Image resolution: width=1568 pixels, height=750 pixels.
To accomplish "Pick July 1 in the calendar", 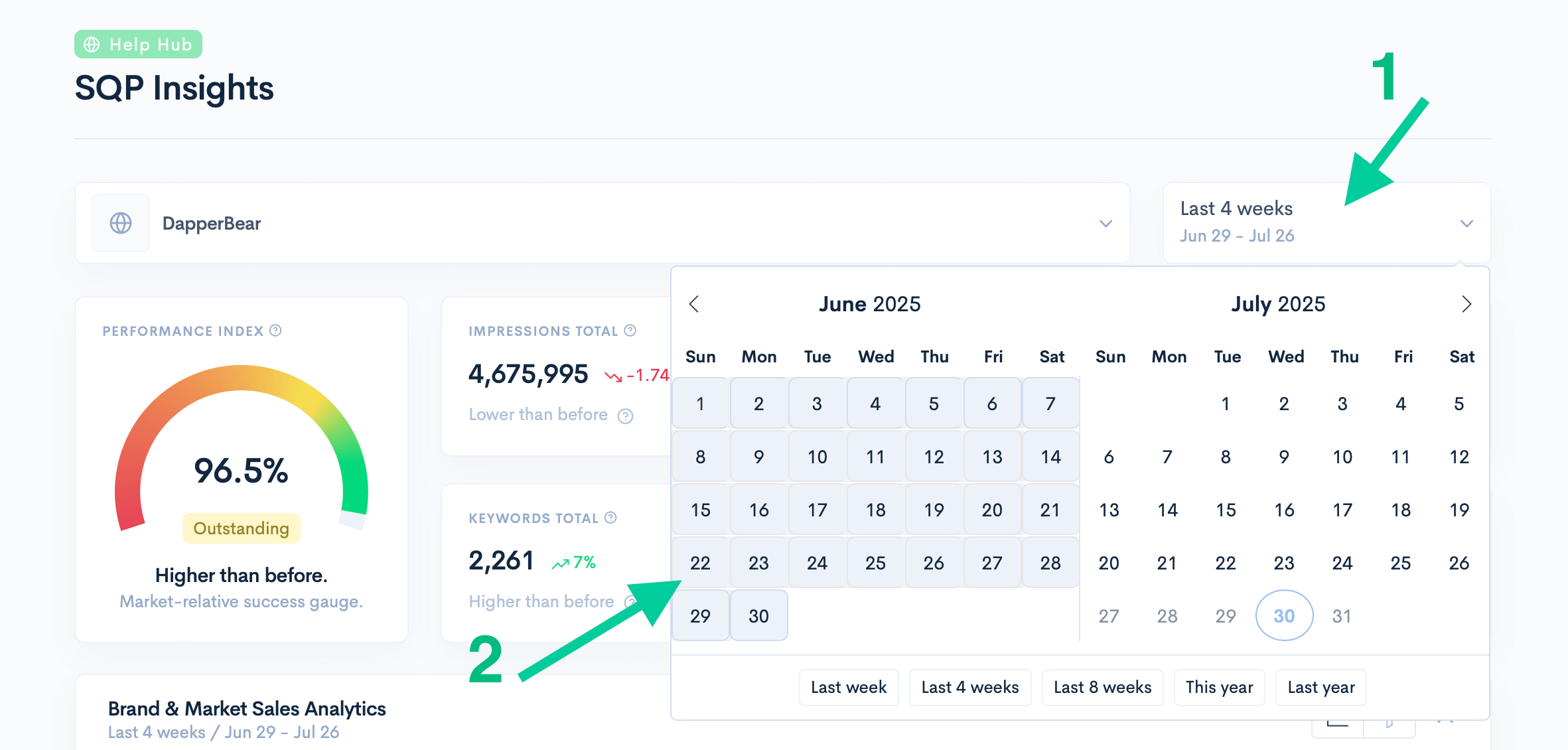I will 1226,404.
